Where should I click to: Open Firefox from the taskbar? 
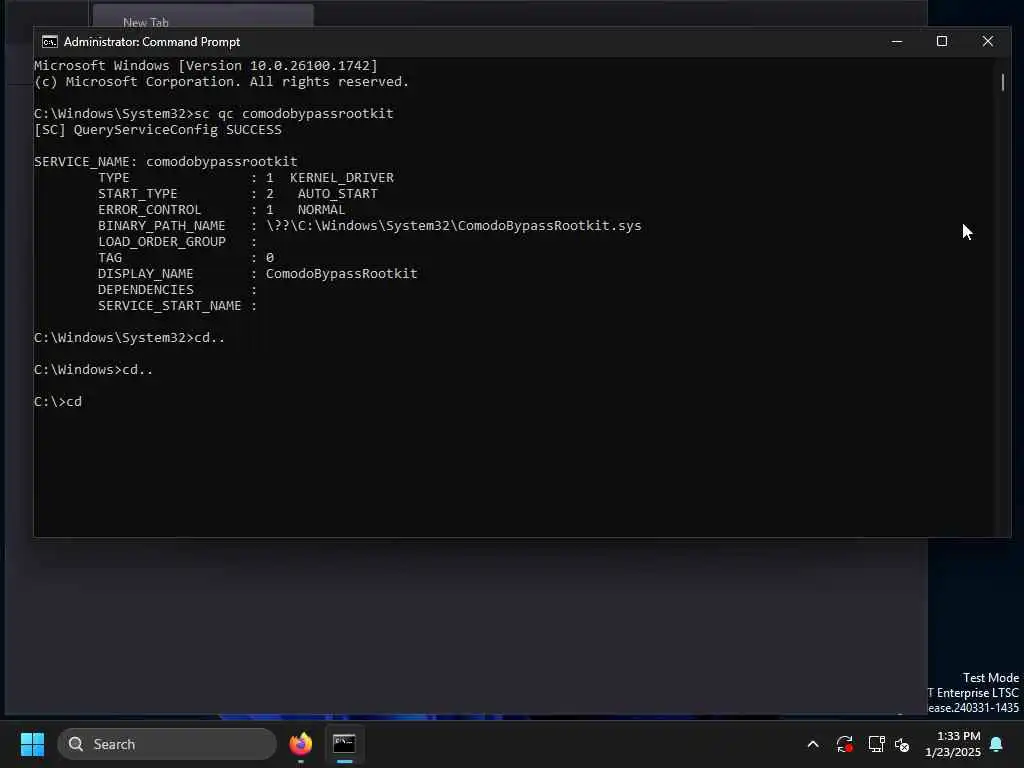tap(300, 744)
